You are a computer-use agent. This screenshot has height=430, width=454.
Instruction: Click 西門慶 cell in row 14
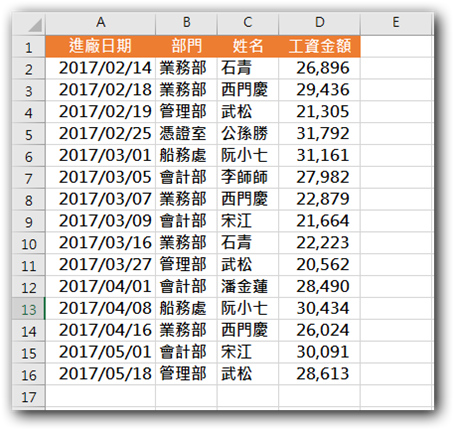(x=248, y=330)
